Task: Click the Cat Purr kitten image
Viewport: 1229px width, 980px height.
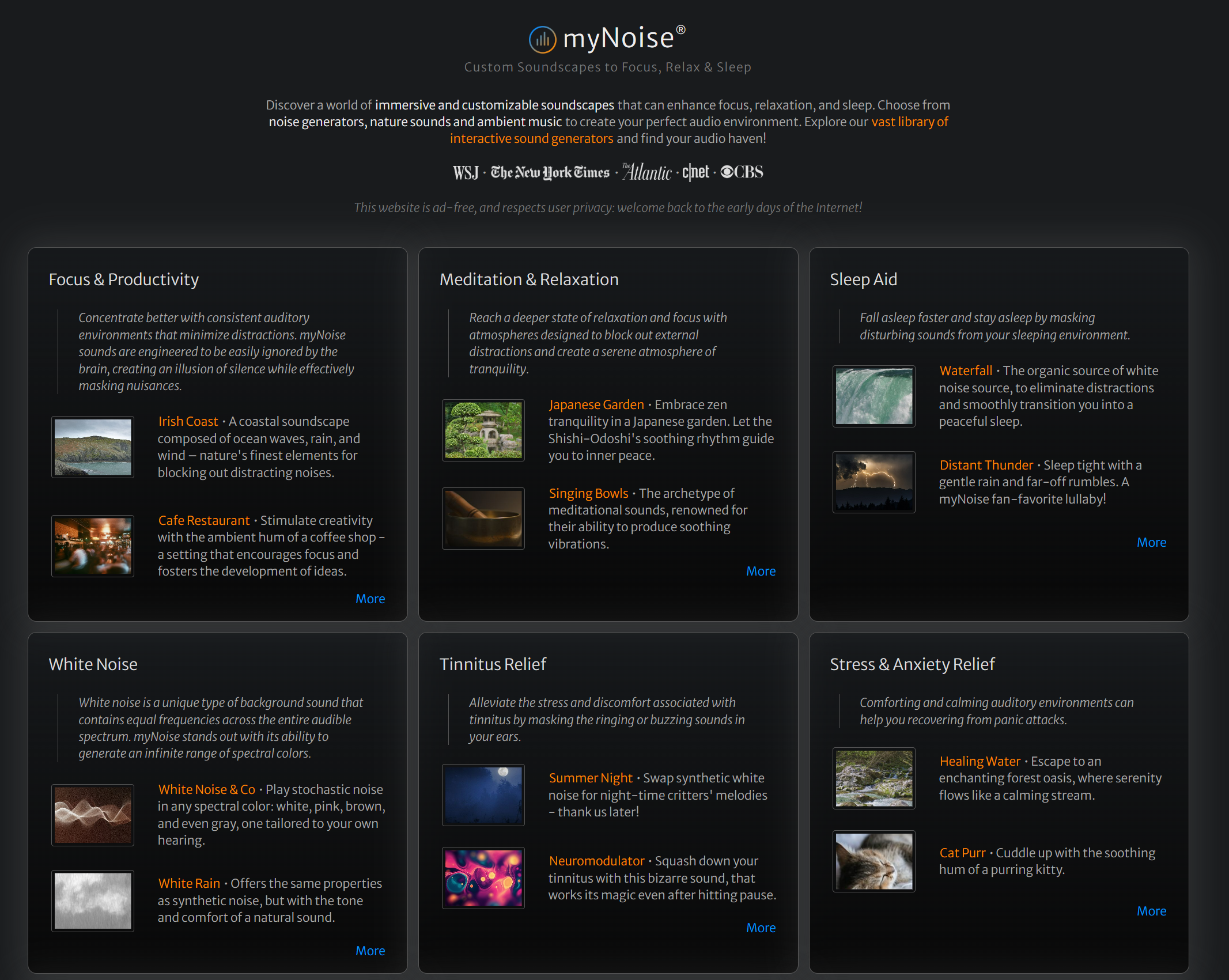Action: point(874,861)
